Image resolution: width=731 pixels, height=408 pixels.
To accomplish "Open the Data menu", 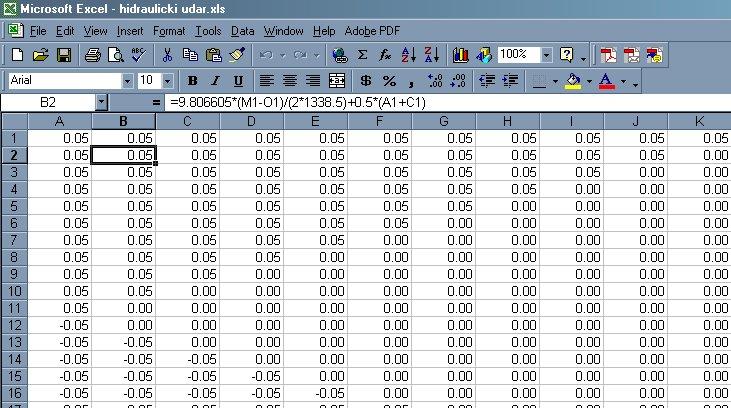I will (242, 31).
